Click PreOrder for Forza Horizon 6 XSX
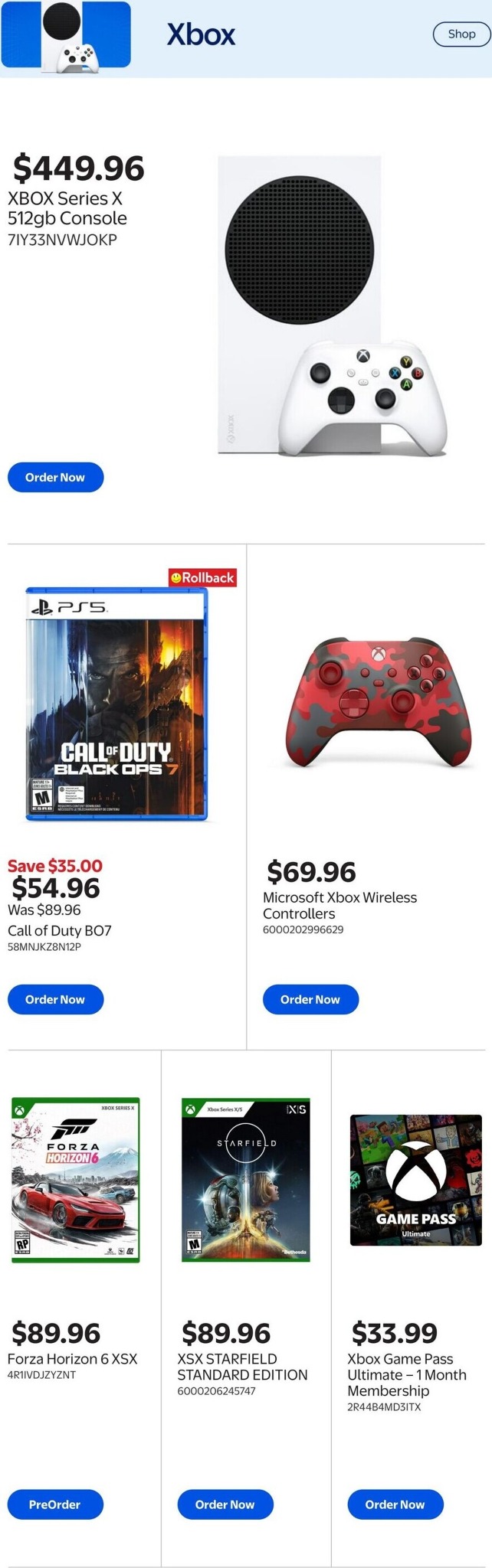492x1568 pixels. pos(55,1504)
